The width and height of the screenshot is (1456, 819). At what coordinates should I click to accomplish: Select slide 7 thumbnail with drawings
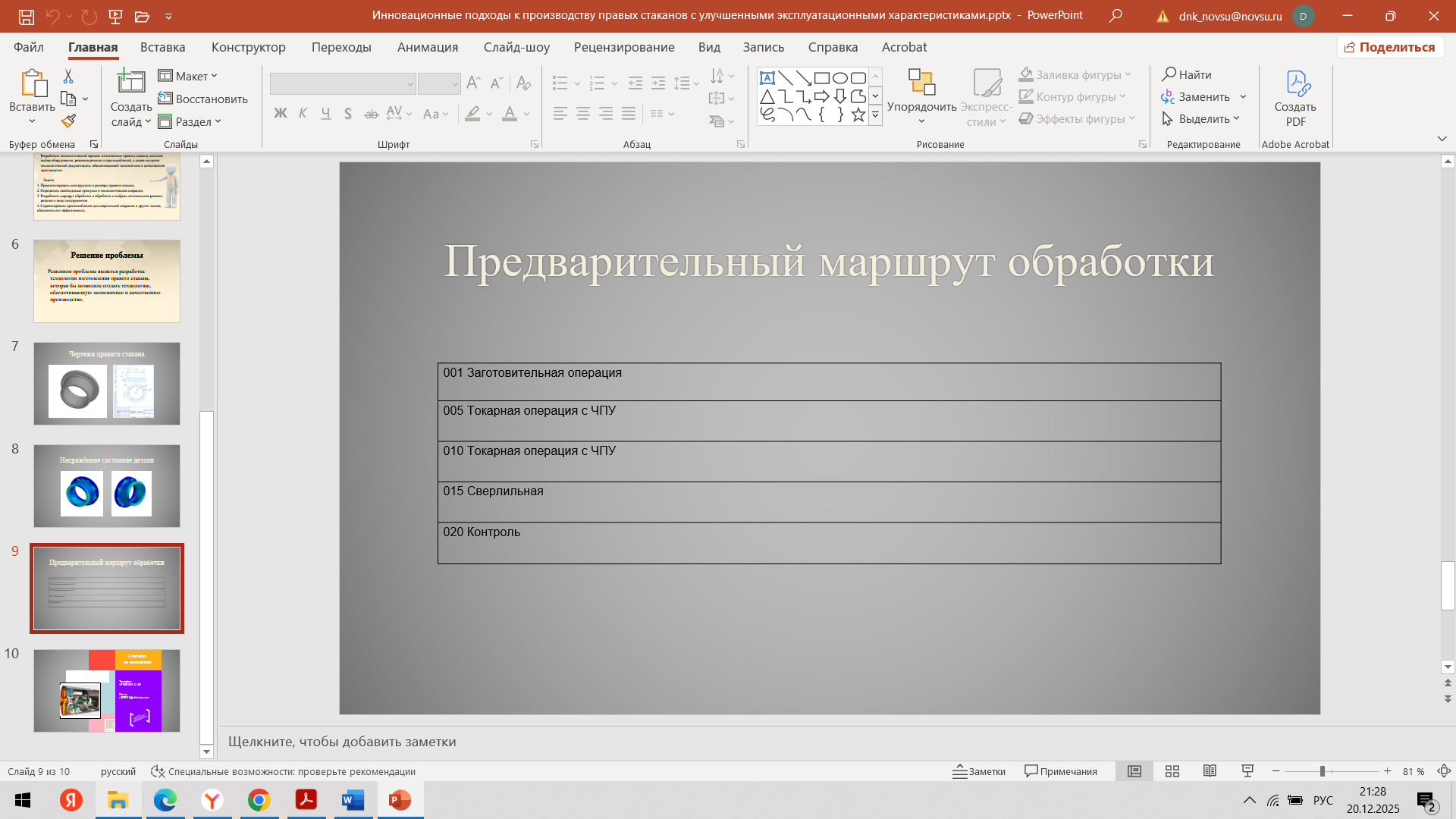107,384
